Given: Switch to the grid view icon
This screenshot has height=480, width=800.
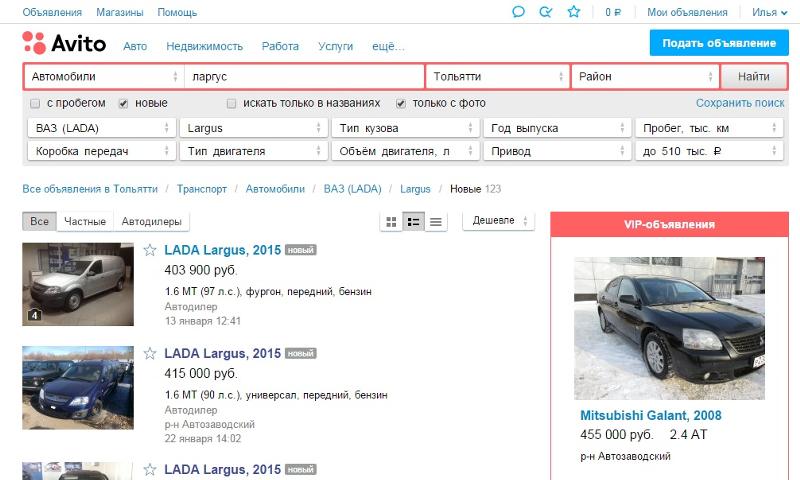Looking at the screenshot, I should tap(391, 221).
